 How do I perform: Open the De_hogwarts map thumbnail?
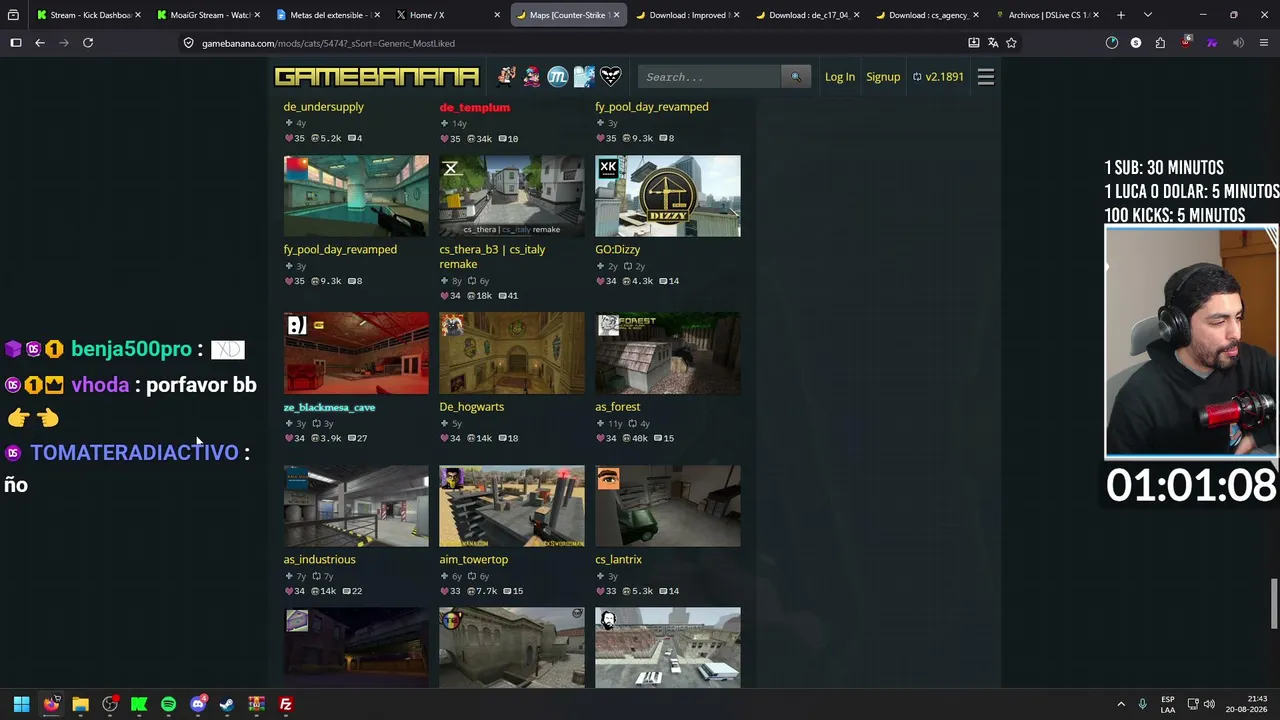point(512,353)
